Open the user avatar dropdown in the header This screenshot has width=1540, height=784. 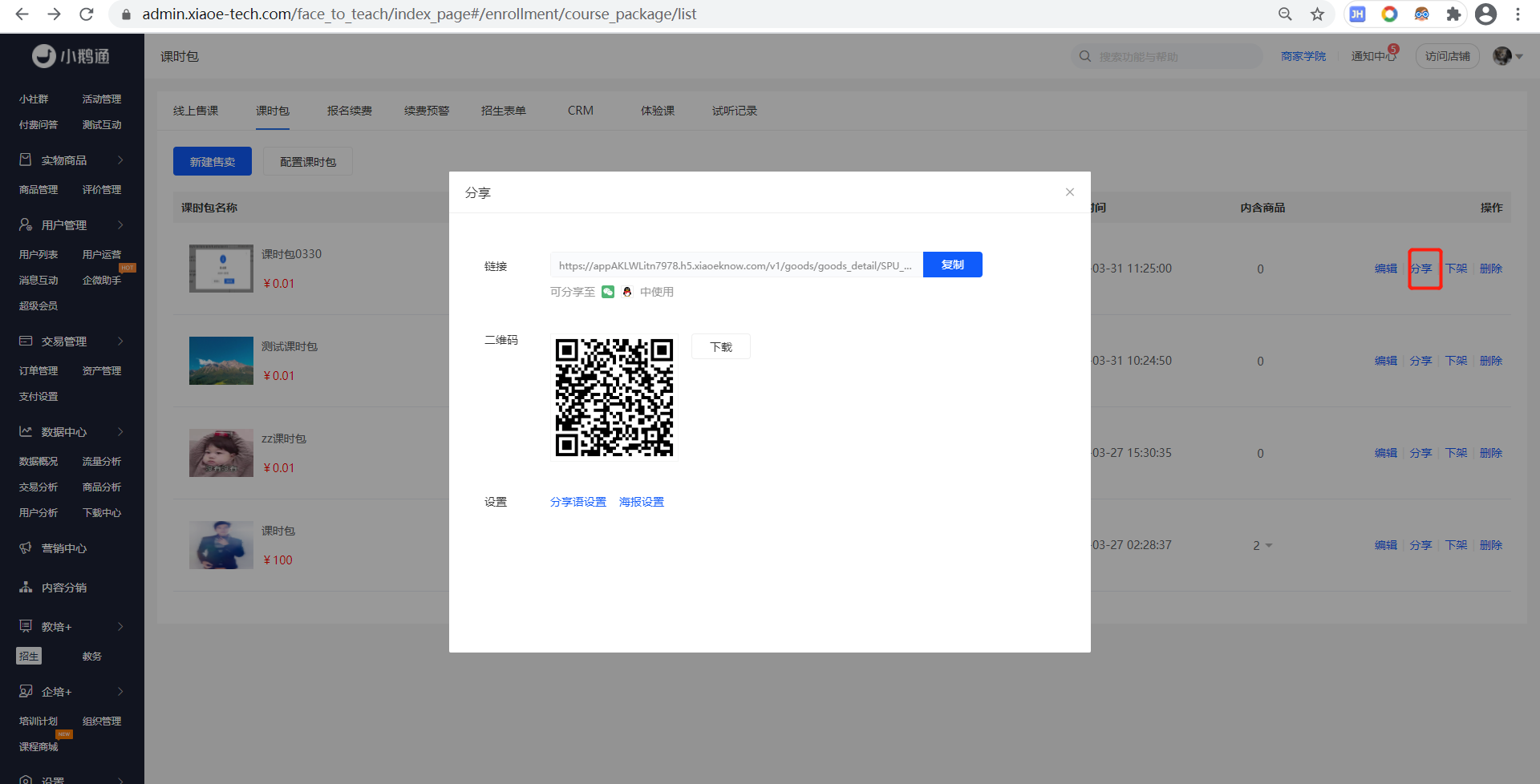pyautogui.click(x=1507, y=56)
